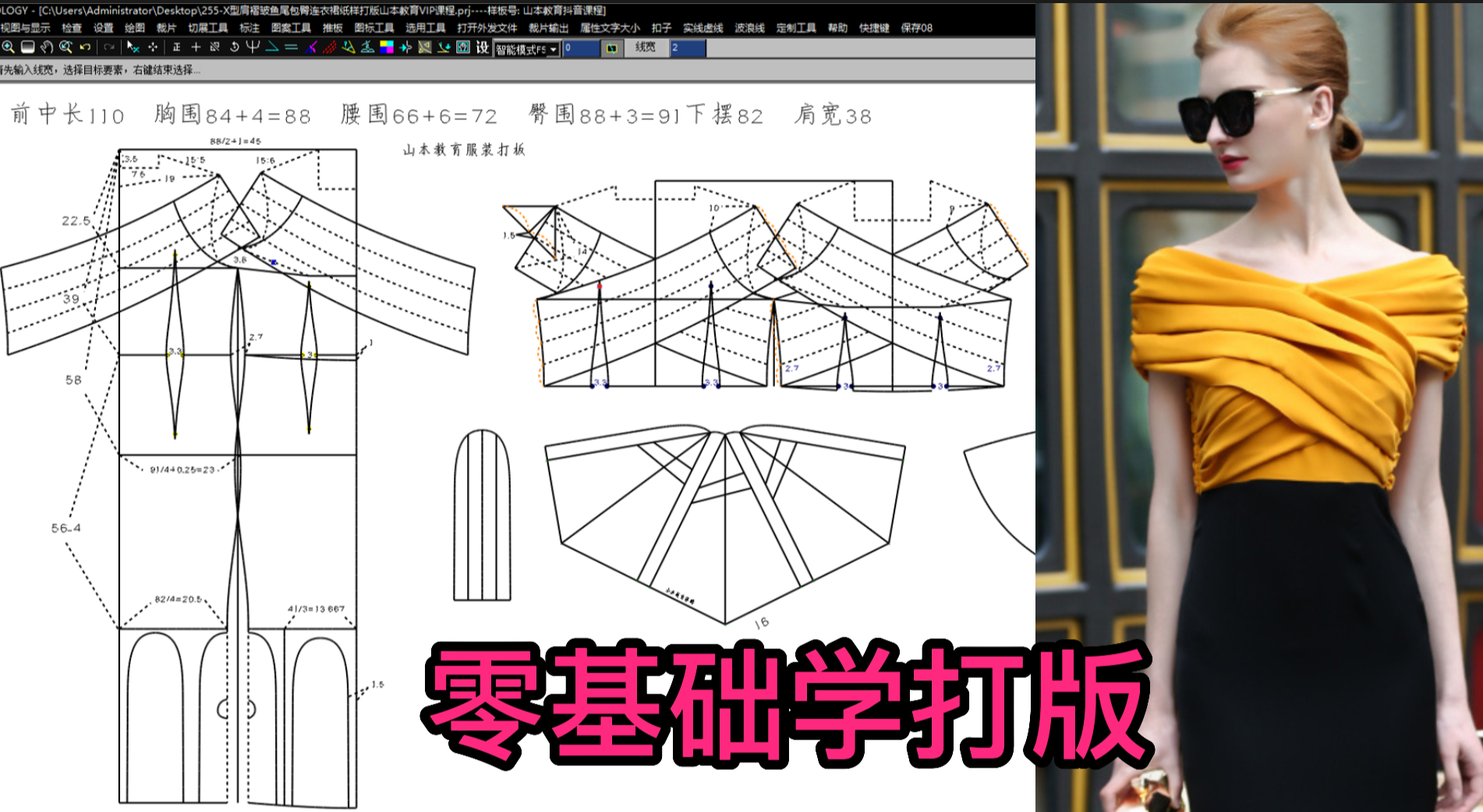The image size is (1483, 812).
Task: Open the 图标工具 menu
Action: (374, 27)
